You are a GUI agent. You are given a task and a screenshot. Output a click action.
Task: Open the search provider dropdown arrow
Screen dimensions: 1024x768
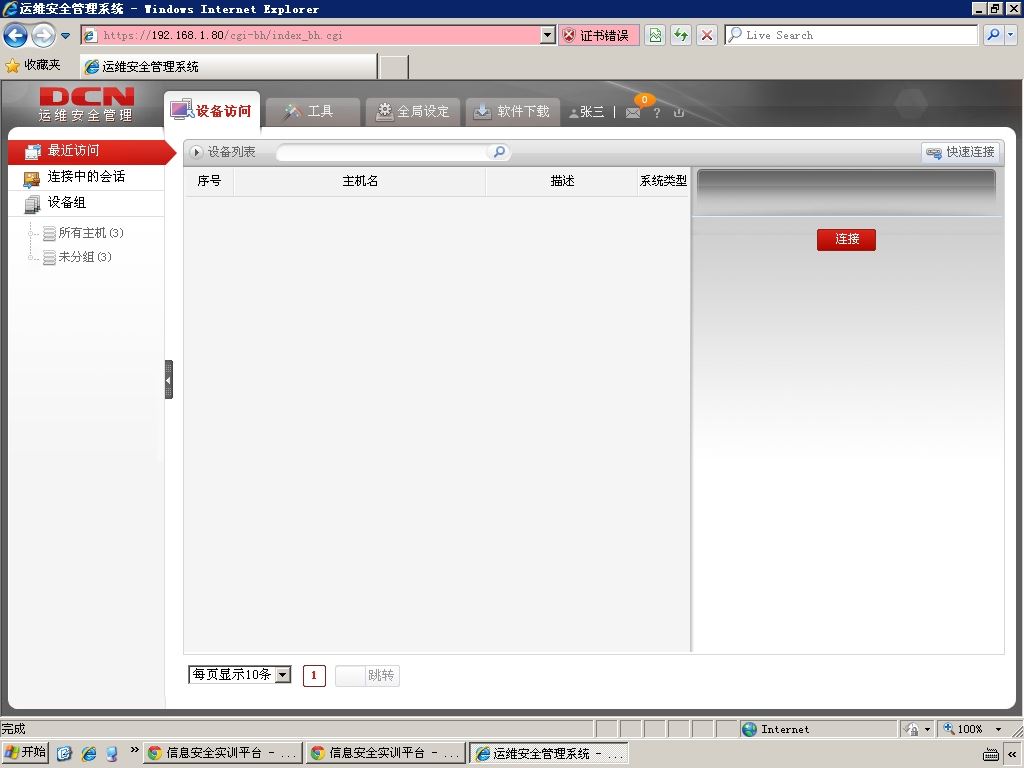coord(1010,35)
